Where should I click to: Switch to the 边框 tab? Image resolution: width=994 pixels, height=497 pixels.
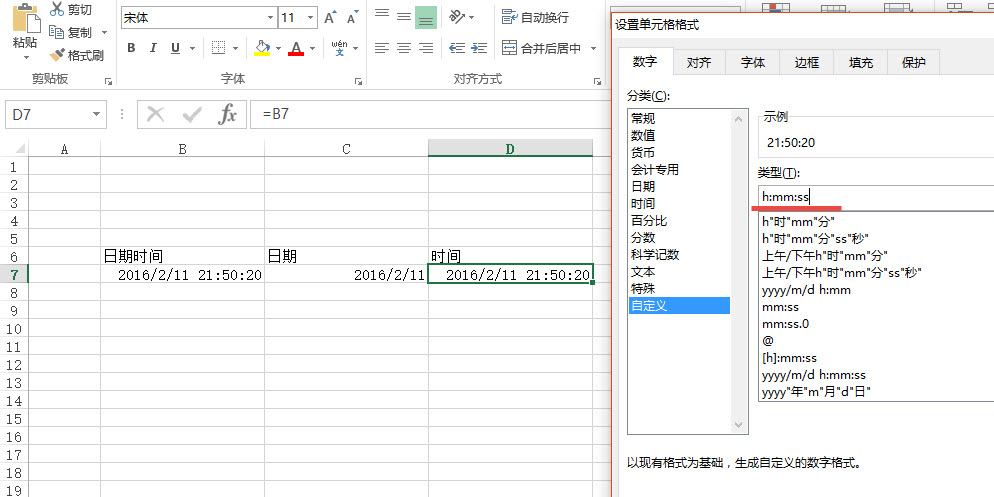click(806, 62)
